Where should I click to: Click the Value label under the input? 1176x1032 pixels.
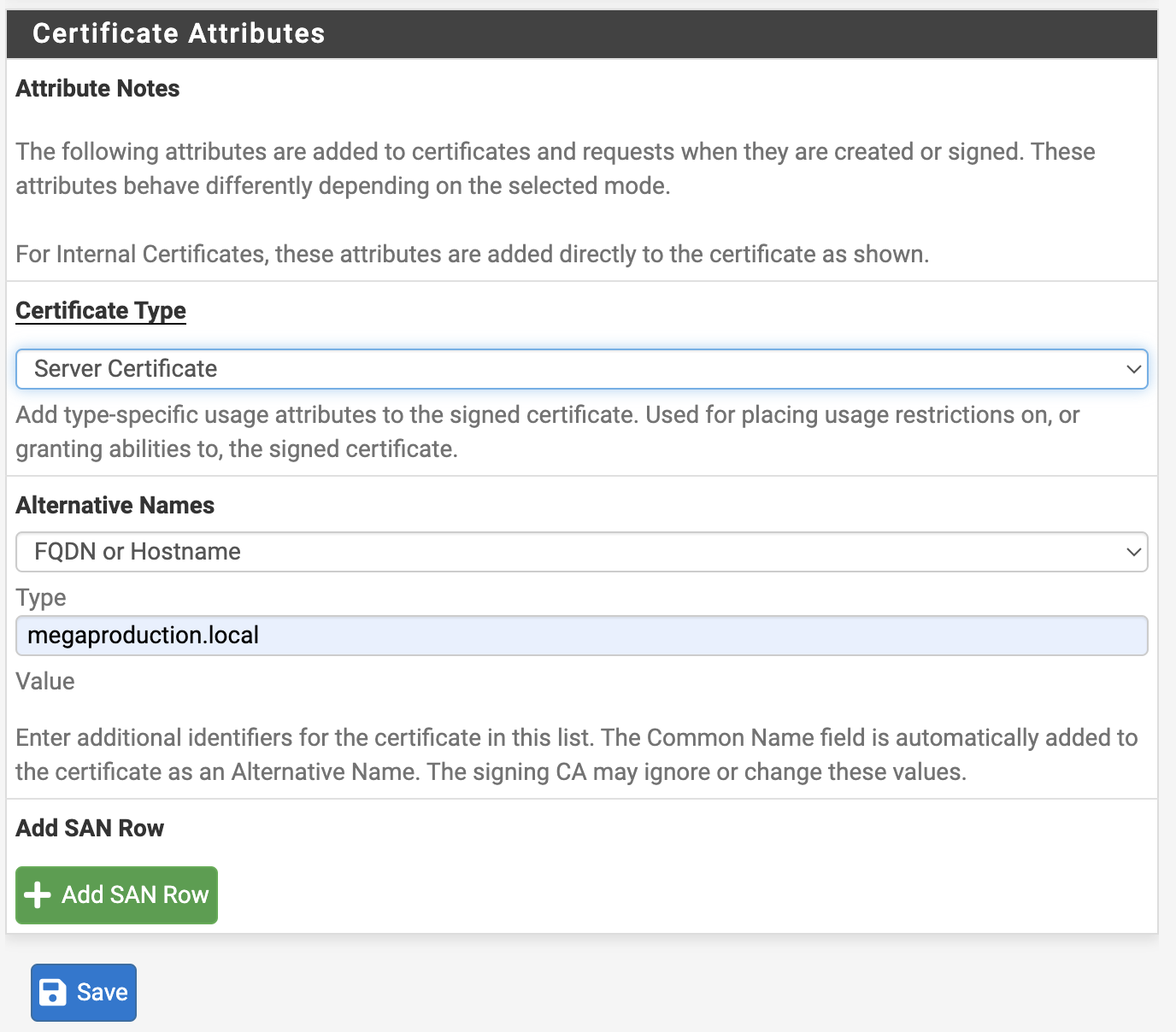tap(45, 682)
